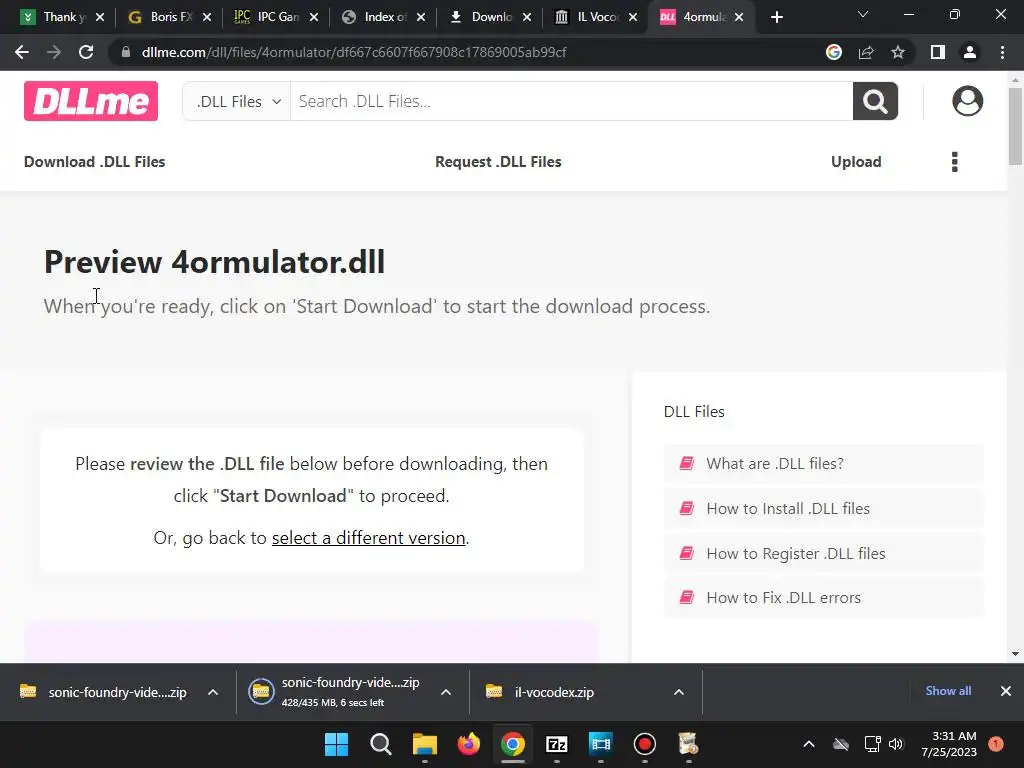The height and width of the screenshot is (768, 1024).
Task: Click the share page icon
Action: click(866, 52)
